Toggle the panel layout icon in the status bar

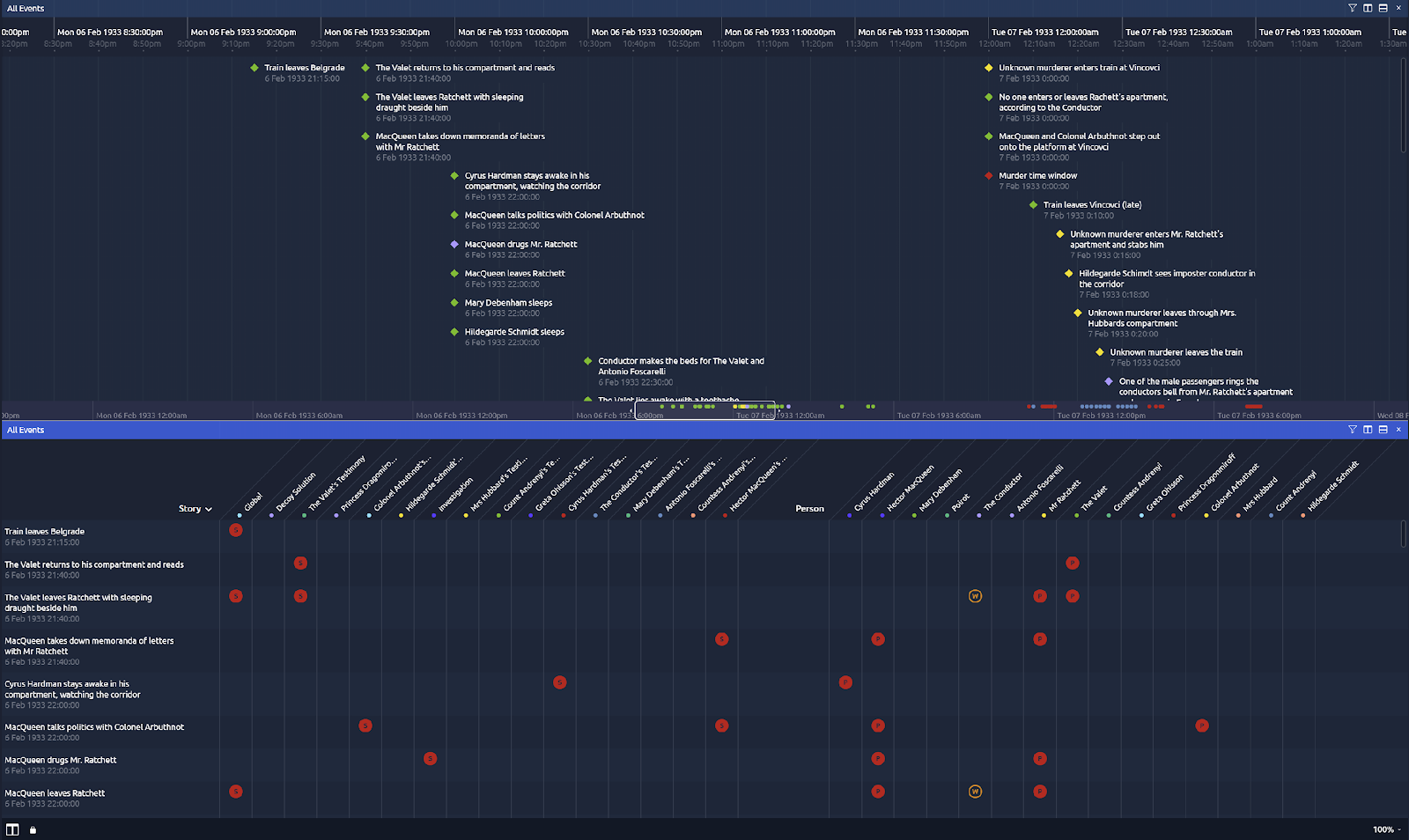coord(12,829)
